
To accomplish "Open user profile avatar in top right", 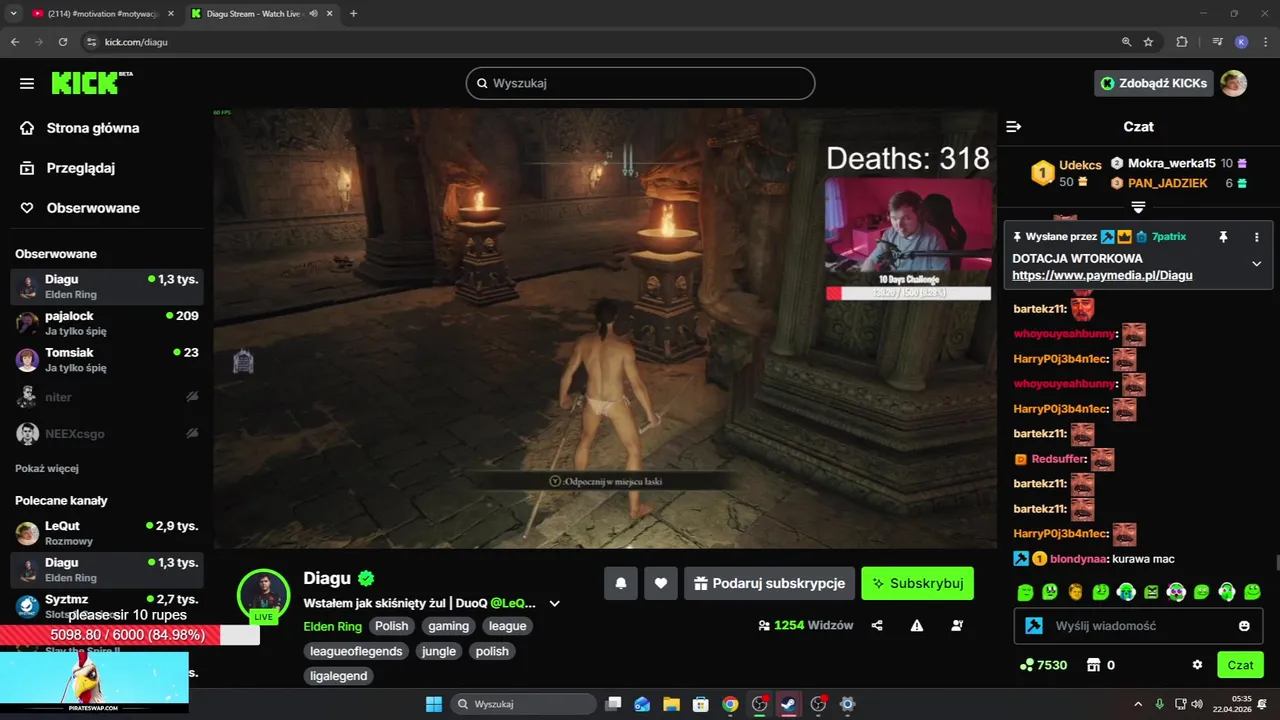I will [1234, 83].
